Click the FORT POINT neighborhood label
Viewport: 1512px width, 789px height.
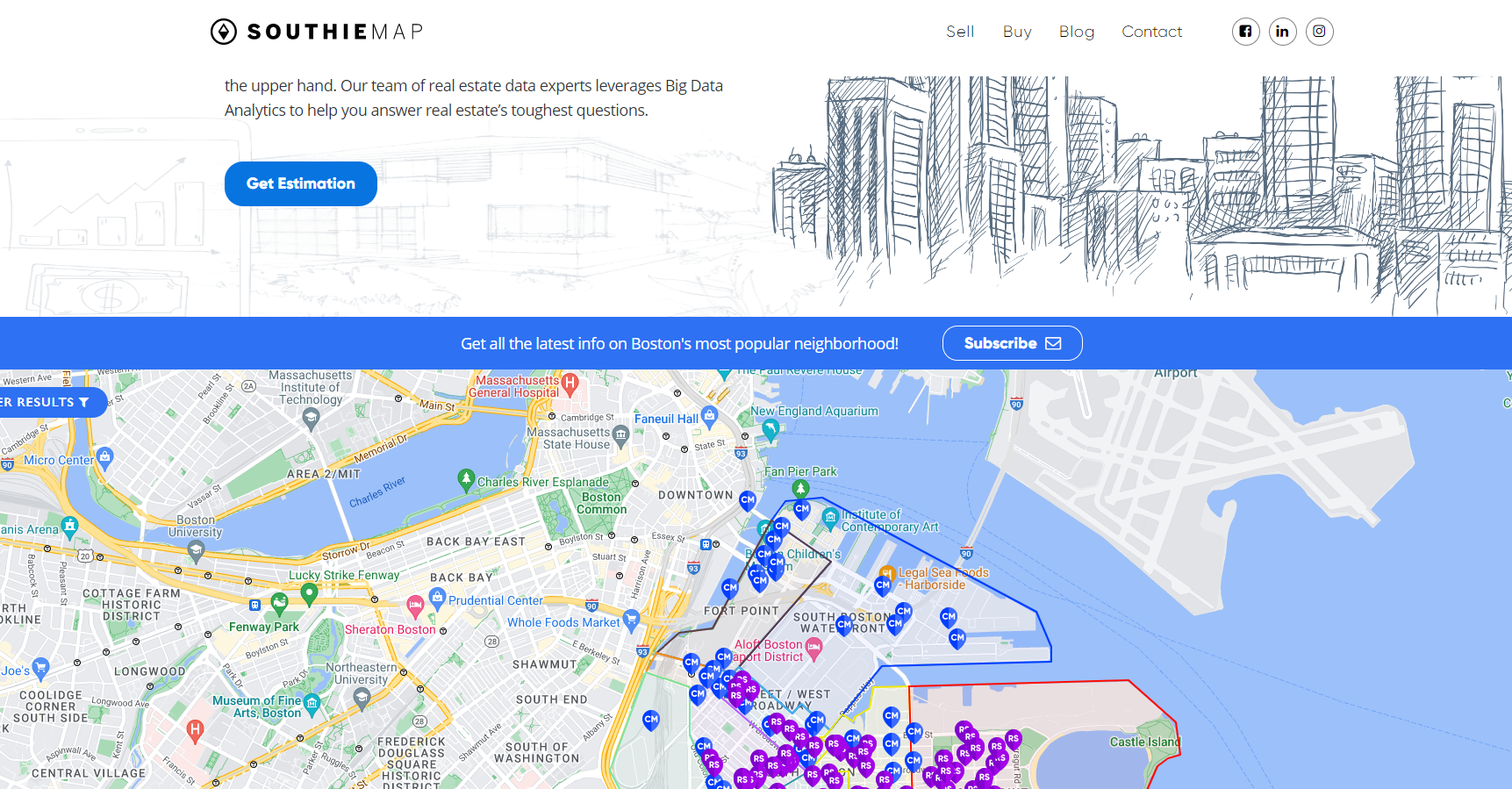[x=742, y=611]
